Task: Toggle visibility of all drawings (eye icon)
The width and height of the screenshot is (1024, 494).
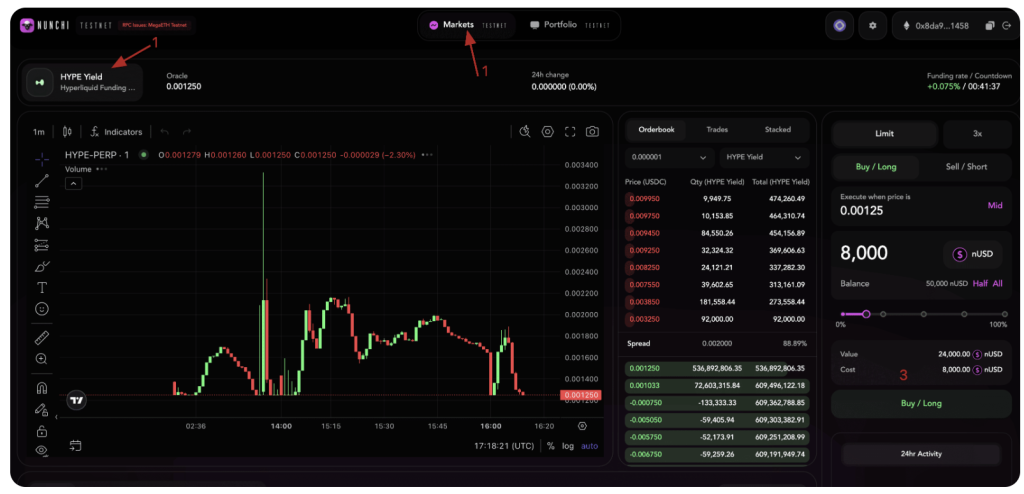Action: pyautogui.click(x=41, y=451)
